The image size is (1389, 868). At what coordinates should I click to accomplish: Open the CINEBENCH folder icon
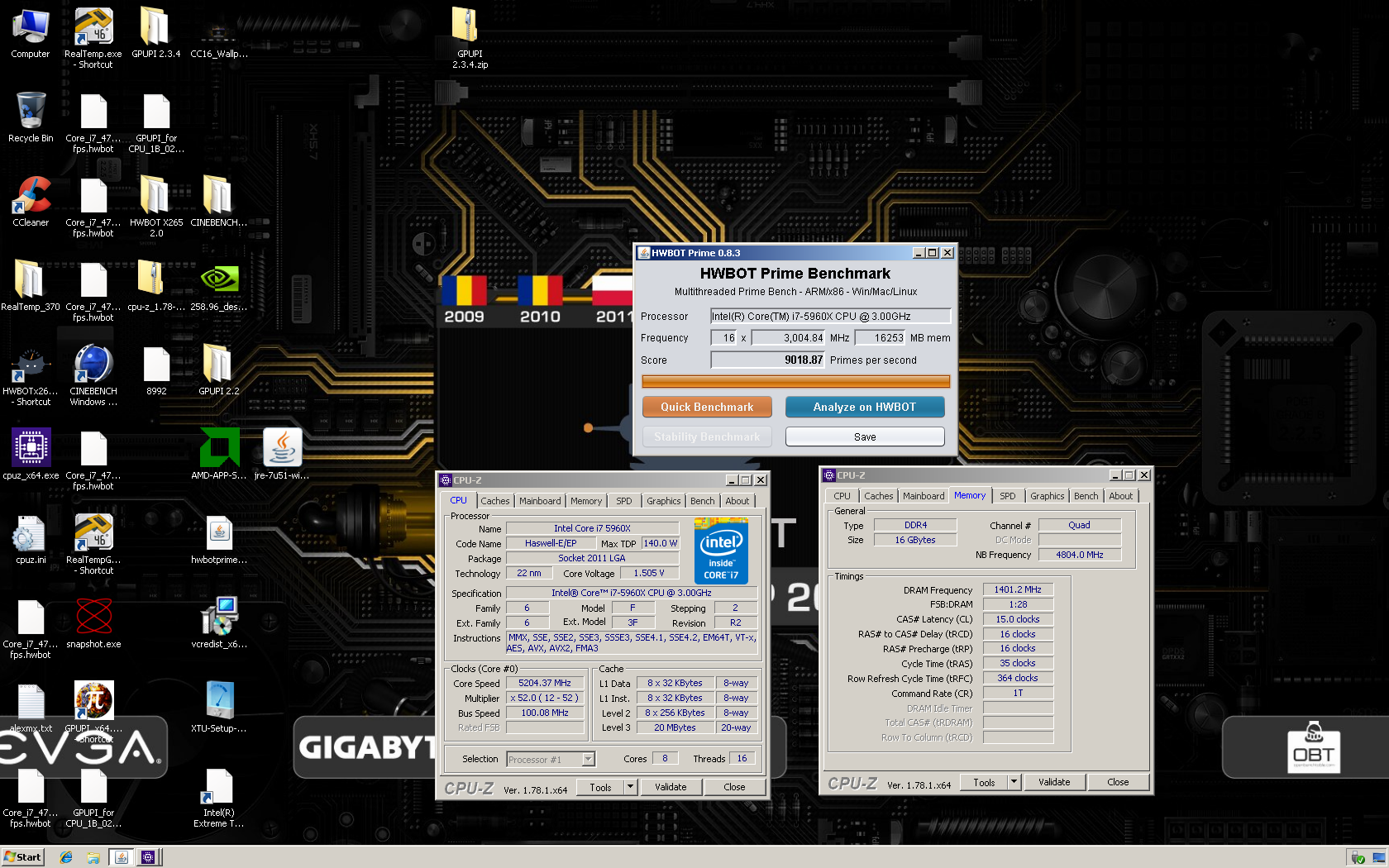coord(218,202)
